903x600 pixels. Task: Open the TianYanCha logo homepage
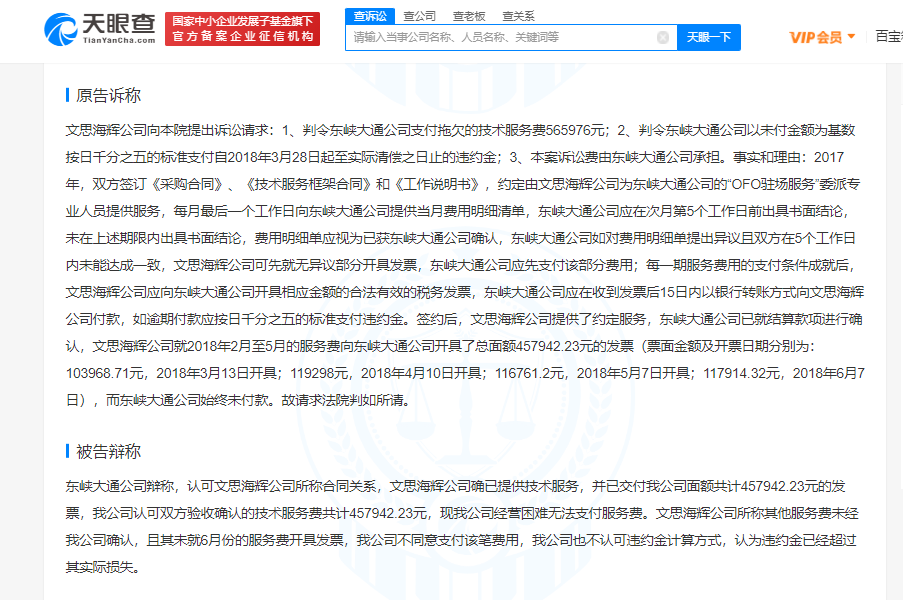pyautogui.click(x=100, y=29)
